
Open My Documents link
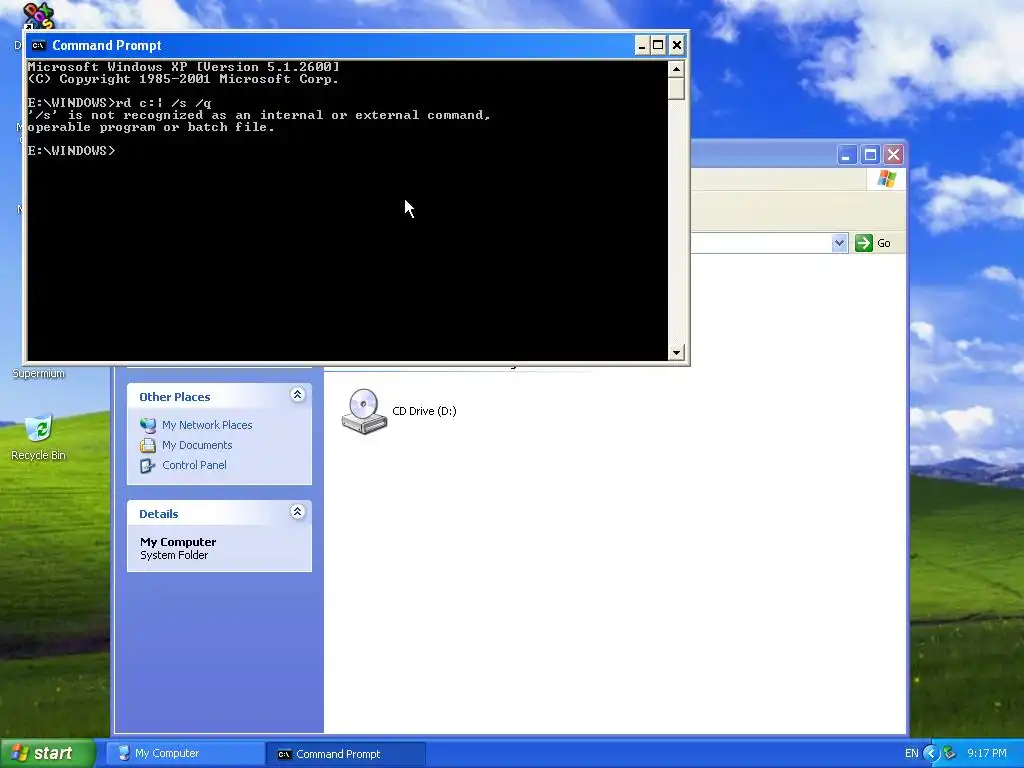(x=197, y=445)
